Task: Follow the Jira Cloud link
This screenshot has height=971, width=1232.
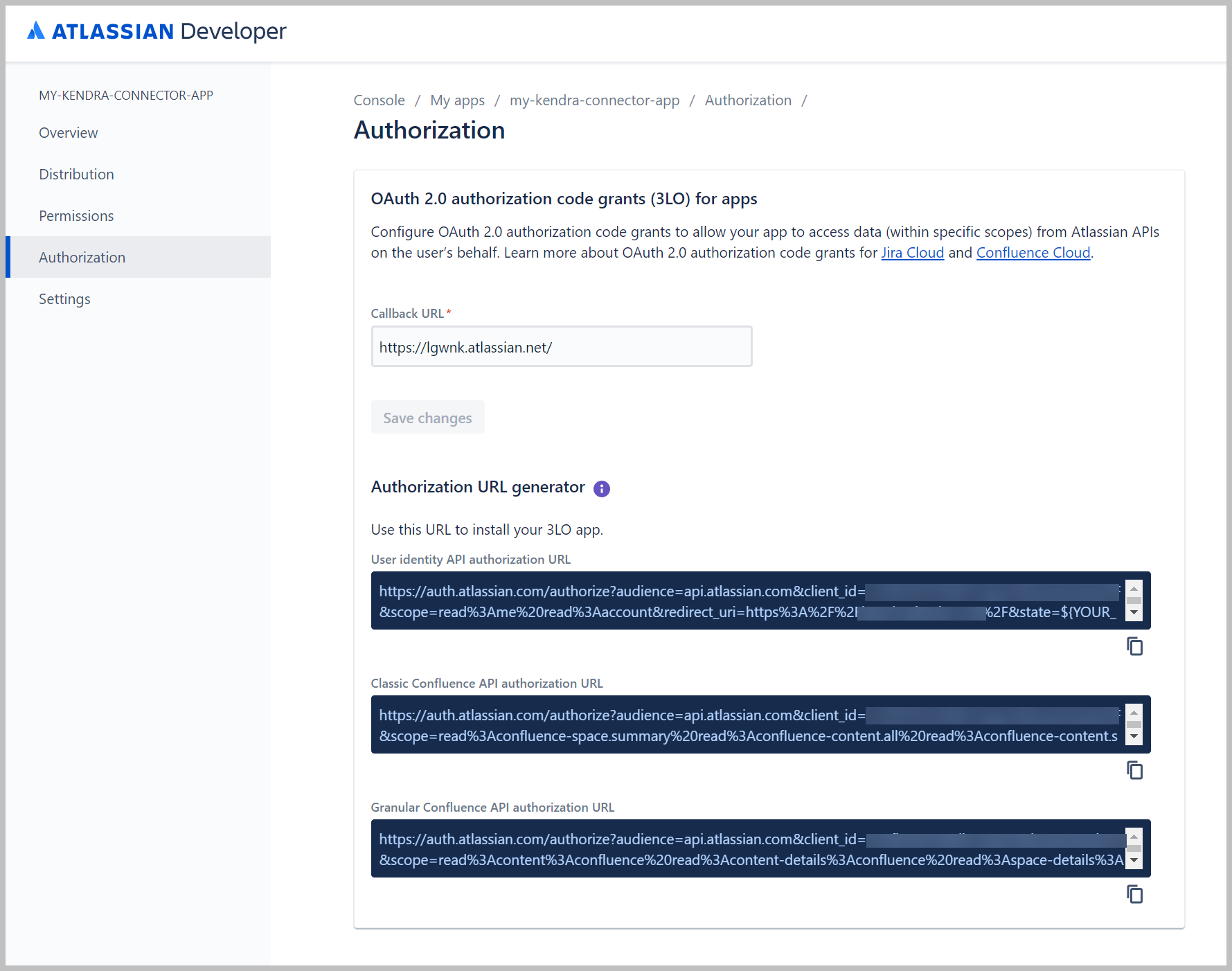Action: [x=912, y=253]
